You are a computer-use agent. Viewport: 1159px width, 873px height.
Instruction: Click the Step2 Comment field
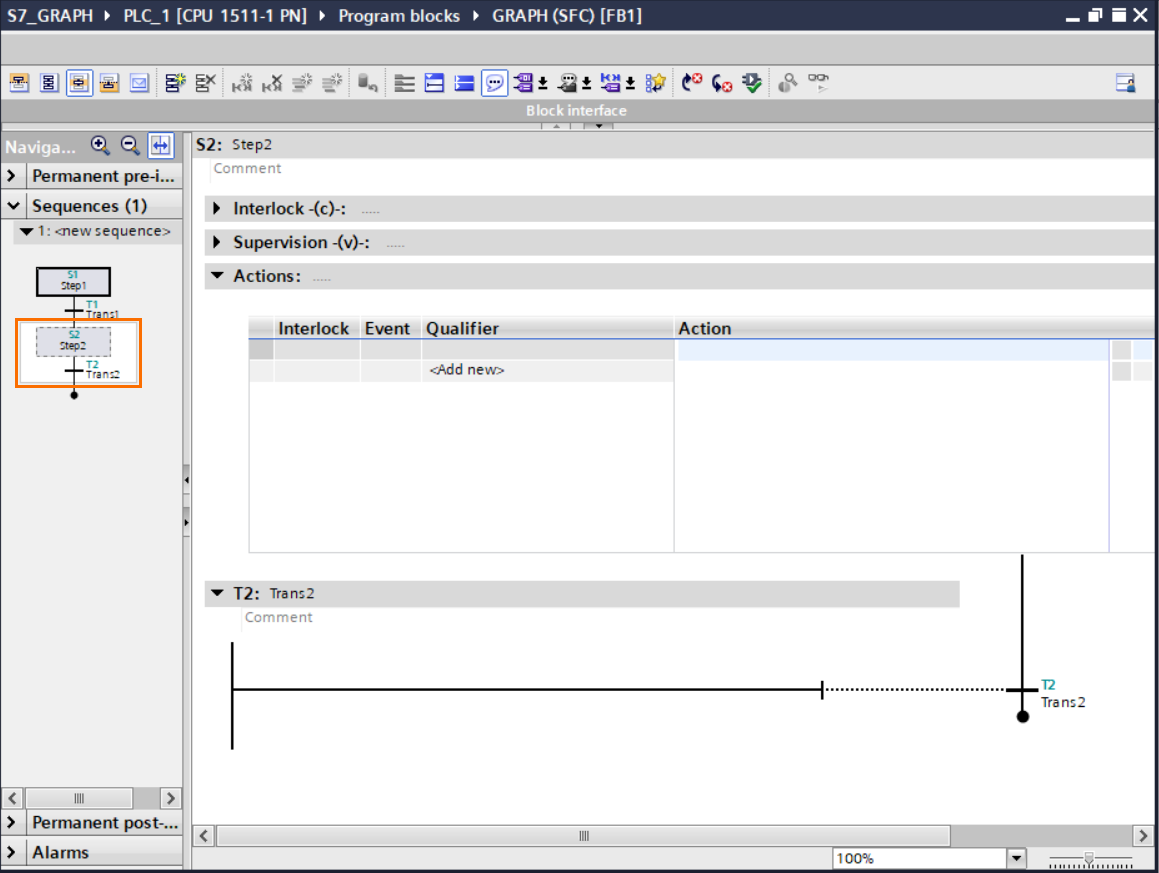coord(248,169)
